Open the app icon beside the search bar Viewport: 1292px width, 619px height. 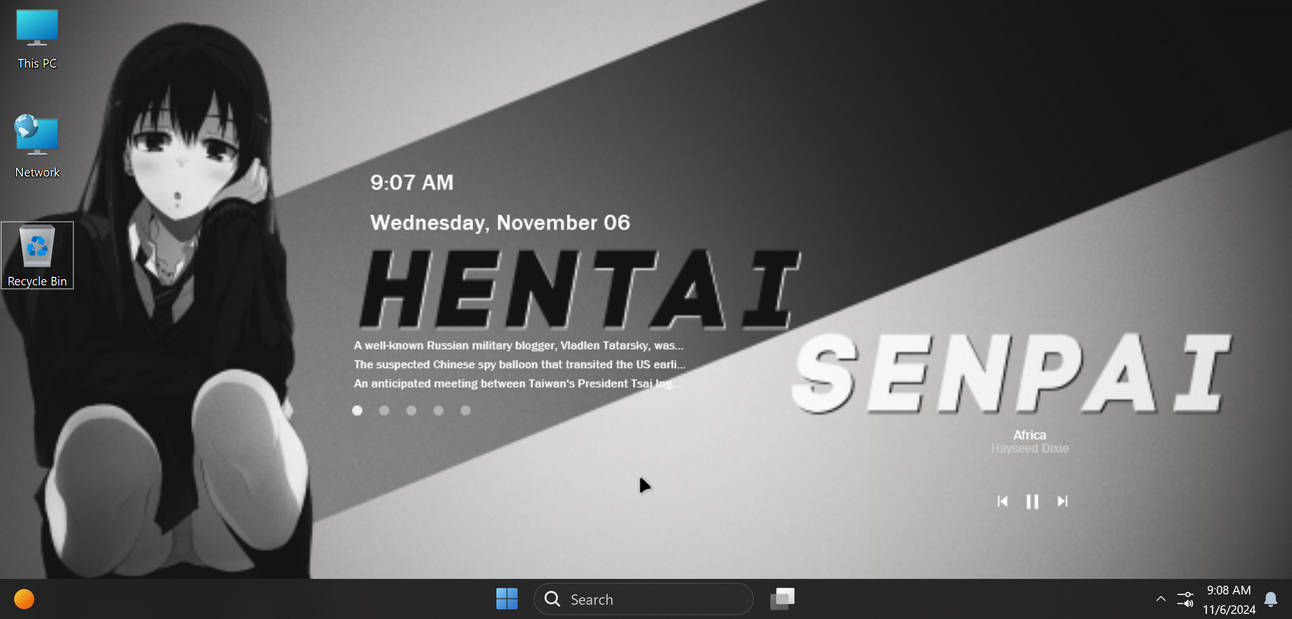(782, 598)
